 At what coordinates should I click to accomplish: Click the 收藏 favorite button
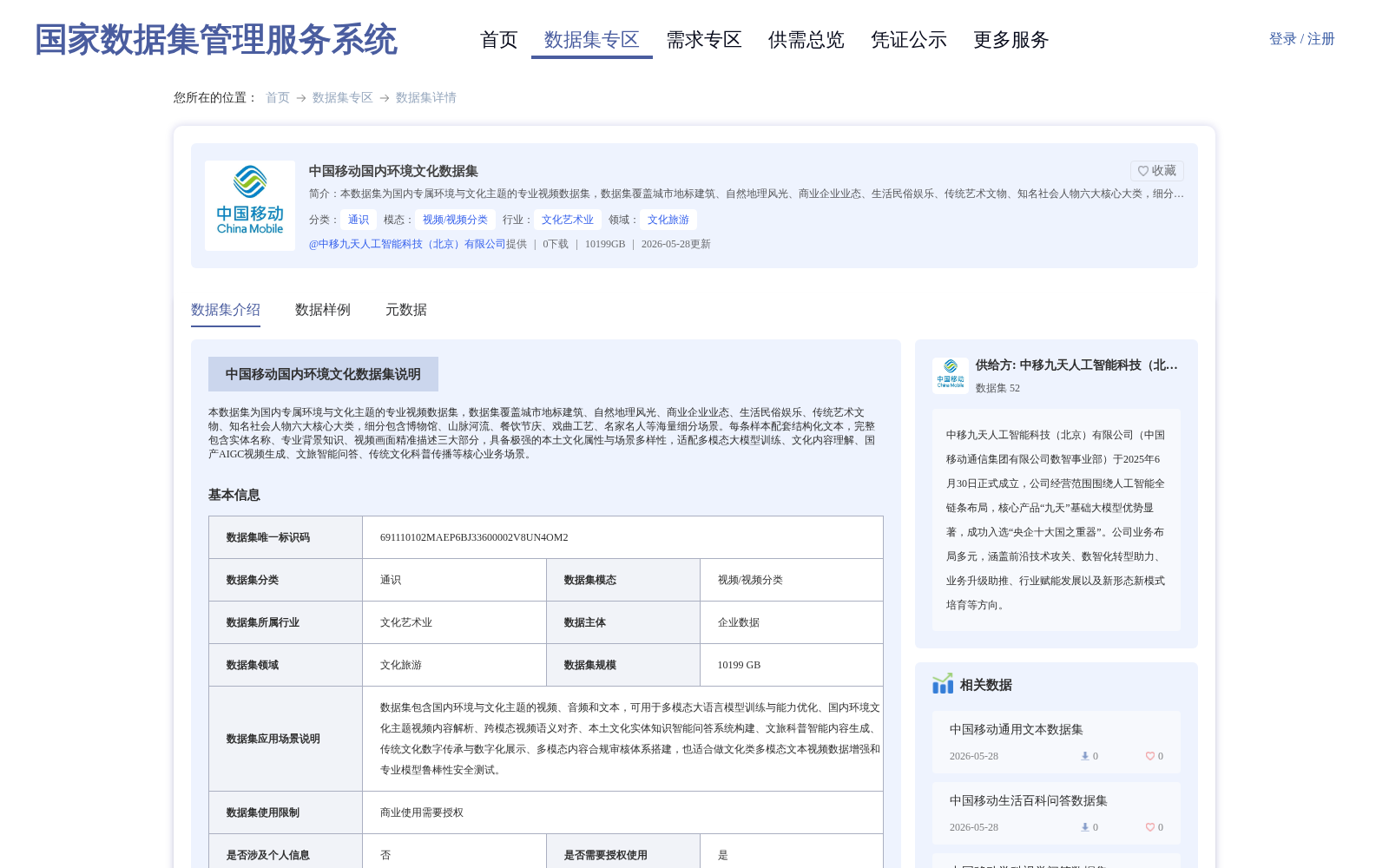point(1157,171)
